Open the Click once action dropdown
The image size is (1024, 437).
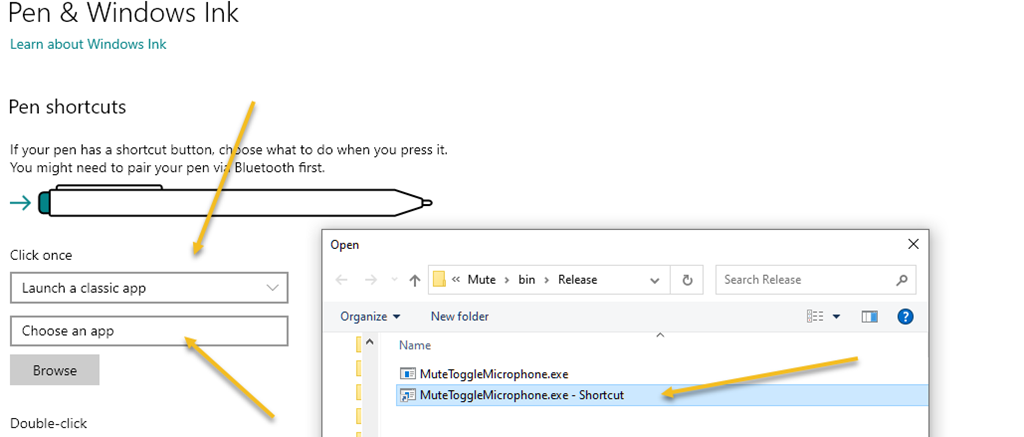(149, 288)
